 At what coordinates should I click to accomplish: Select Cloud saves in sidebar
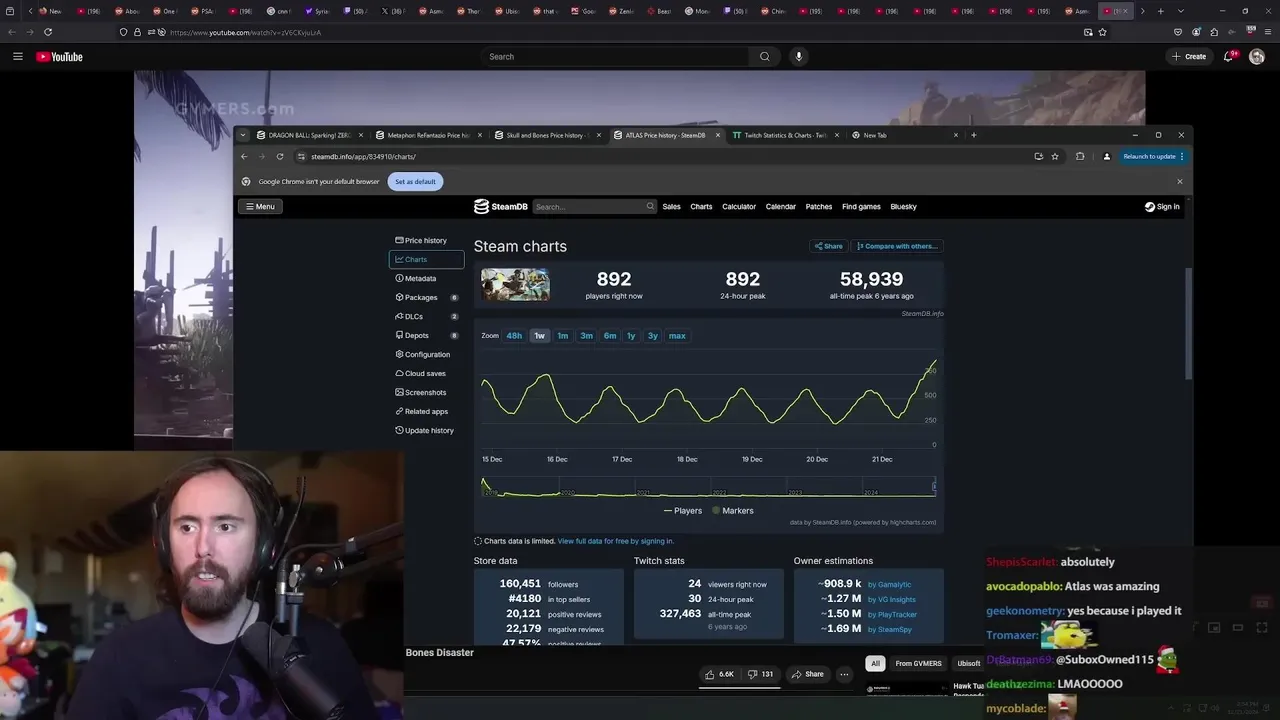pos(426,374)
